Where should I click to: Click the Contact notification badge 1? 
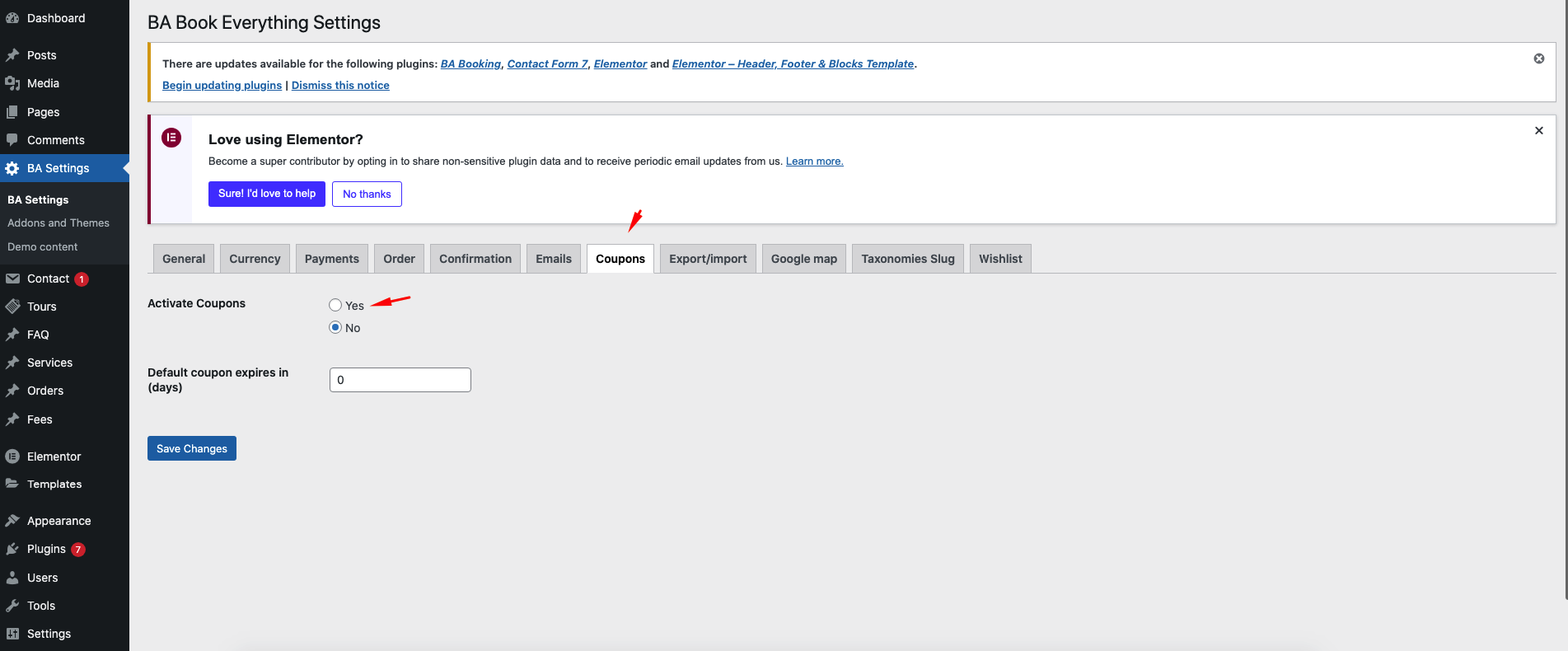[x=82, y=279]
